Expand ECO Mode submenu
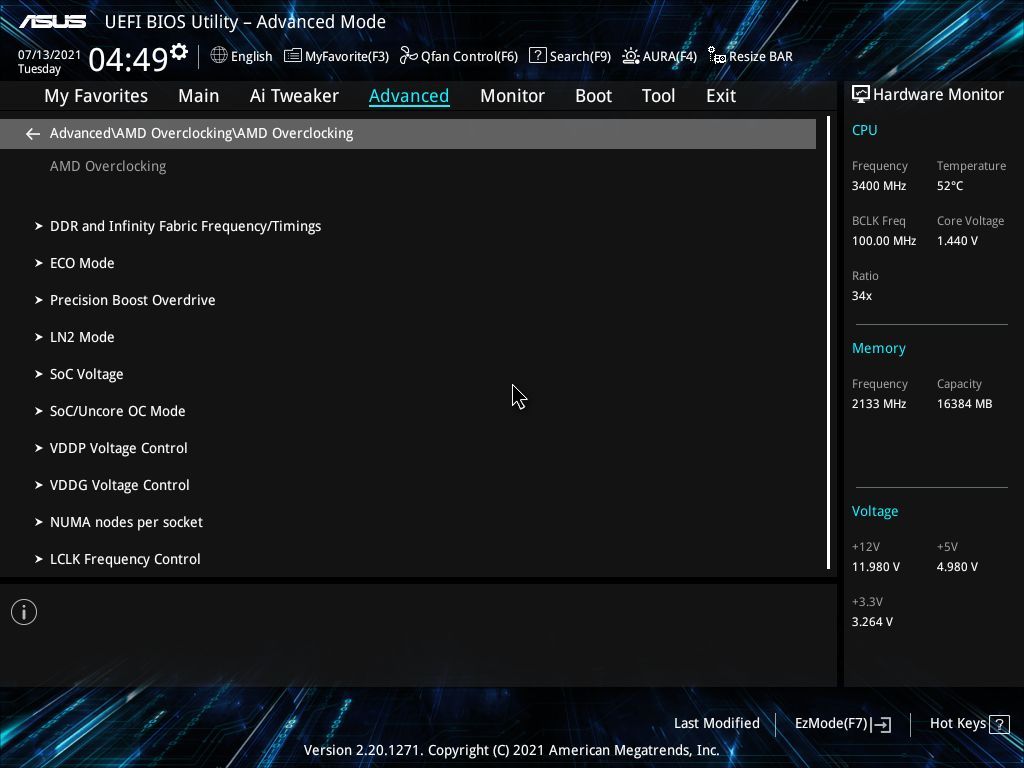The width and height of the screenshot is (1024, 768). pos(82,263)
